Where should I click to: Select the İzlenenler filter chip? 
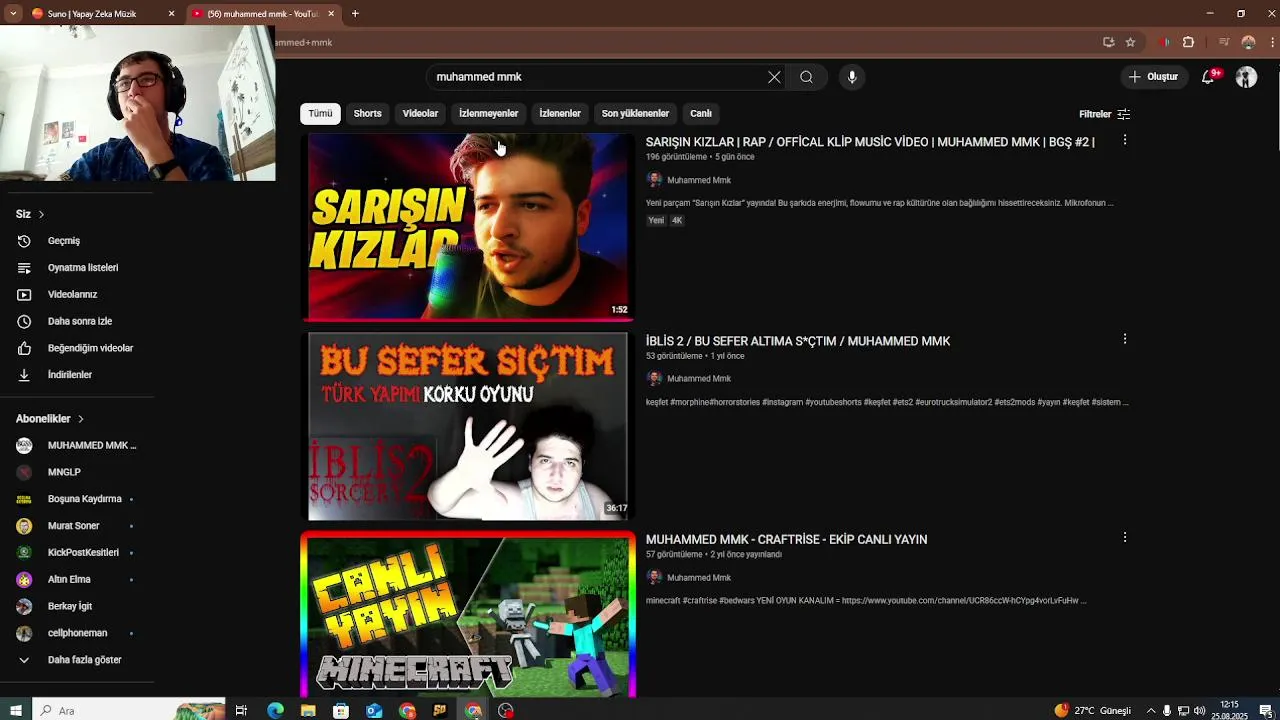click(x=560, y=114)
